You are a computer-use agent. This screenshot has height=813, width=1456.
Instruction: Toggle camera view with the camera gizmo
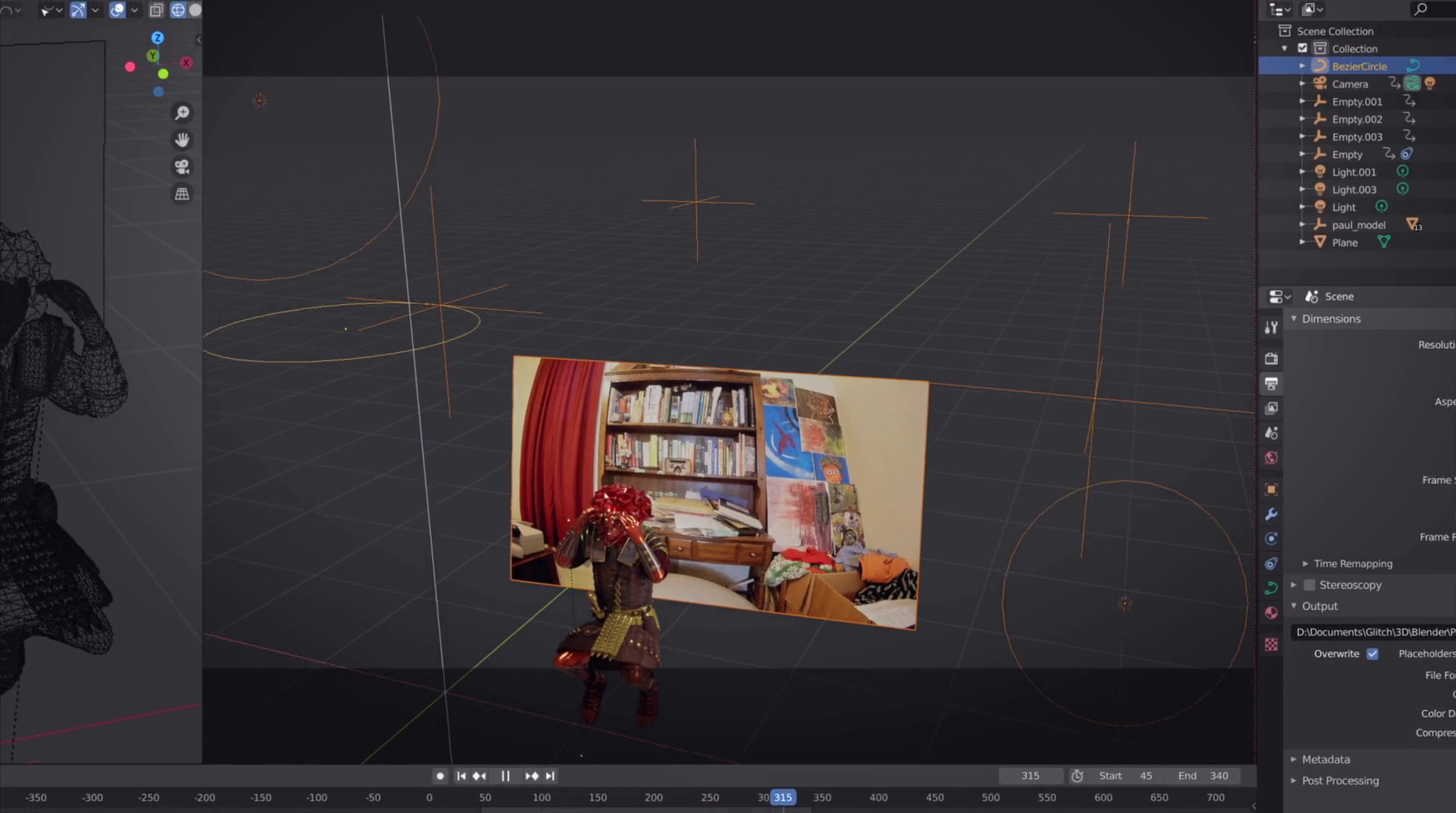click(x=182, y=167)
